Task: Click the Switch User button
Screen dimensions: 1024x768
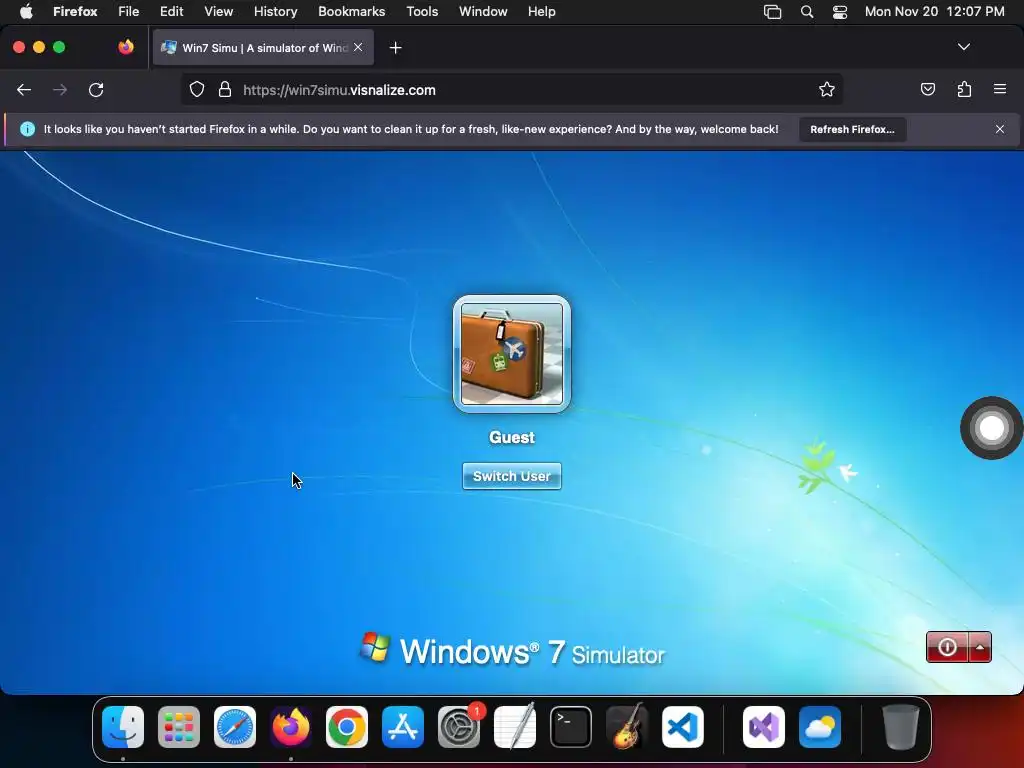Action: click(x=512, y=476)
